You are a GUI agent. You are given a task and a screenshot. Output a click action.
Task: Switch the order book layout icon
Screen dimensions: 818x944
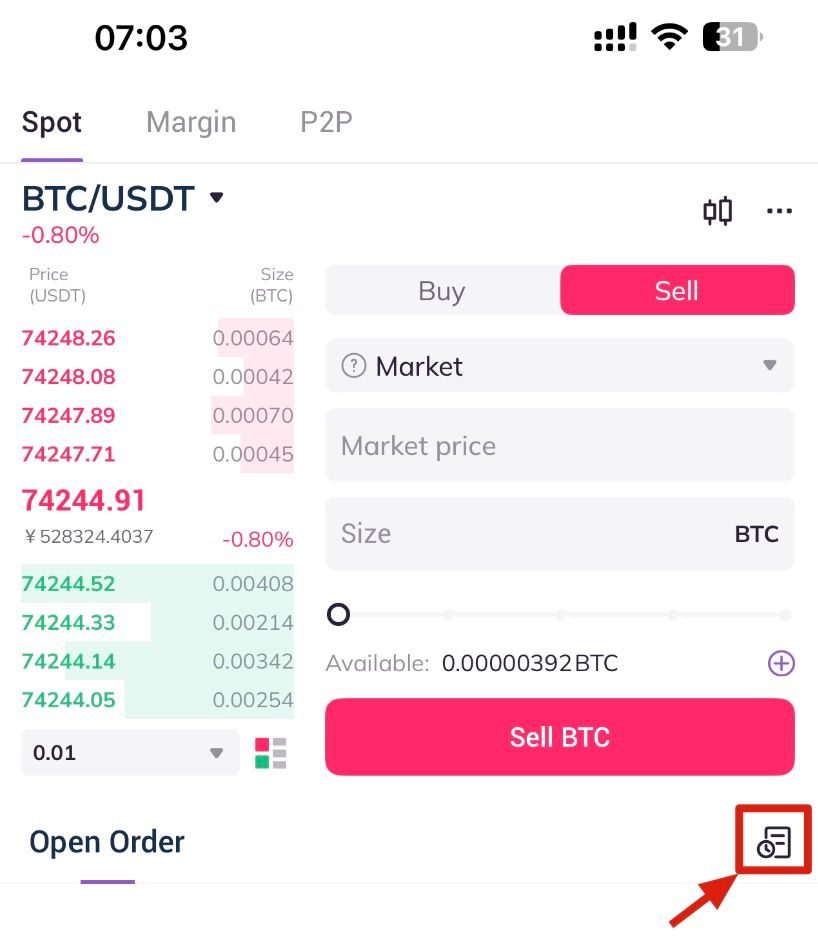click(270, 753)
